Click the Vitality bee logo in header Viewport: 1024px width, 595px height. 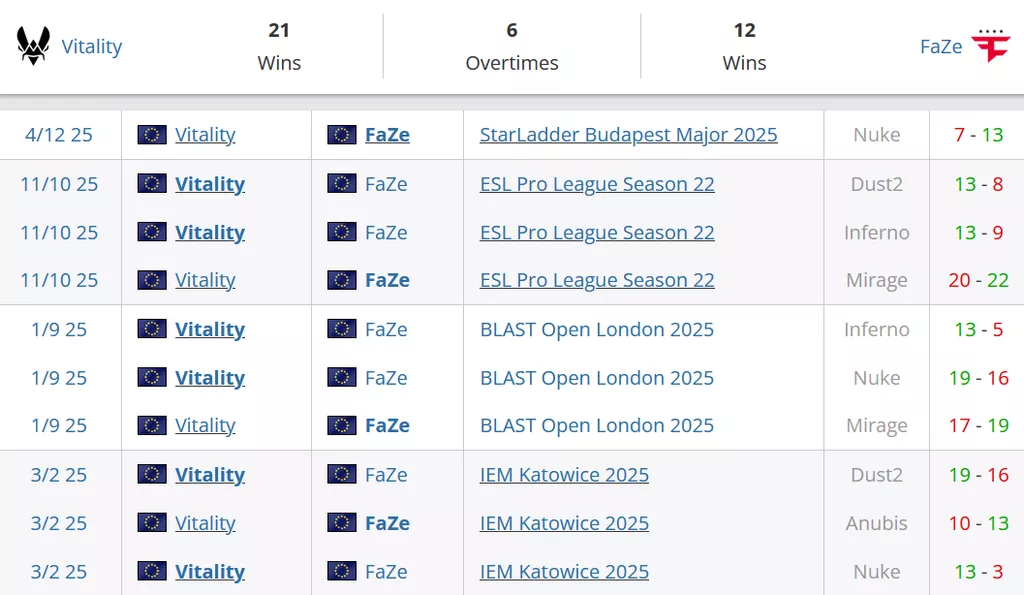click(34, 46)
